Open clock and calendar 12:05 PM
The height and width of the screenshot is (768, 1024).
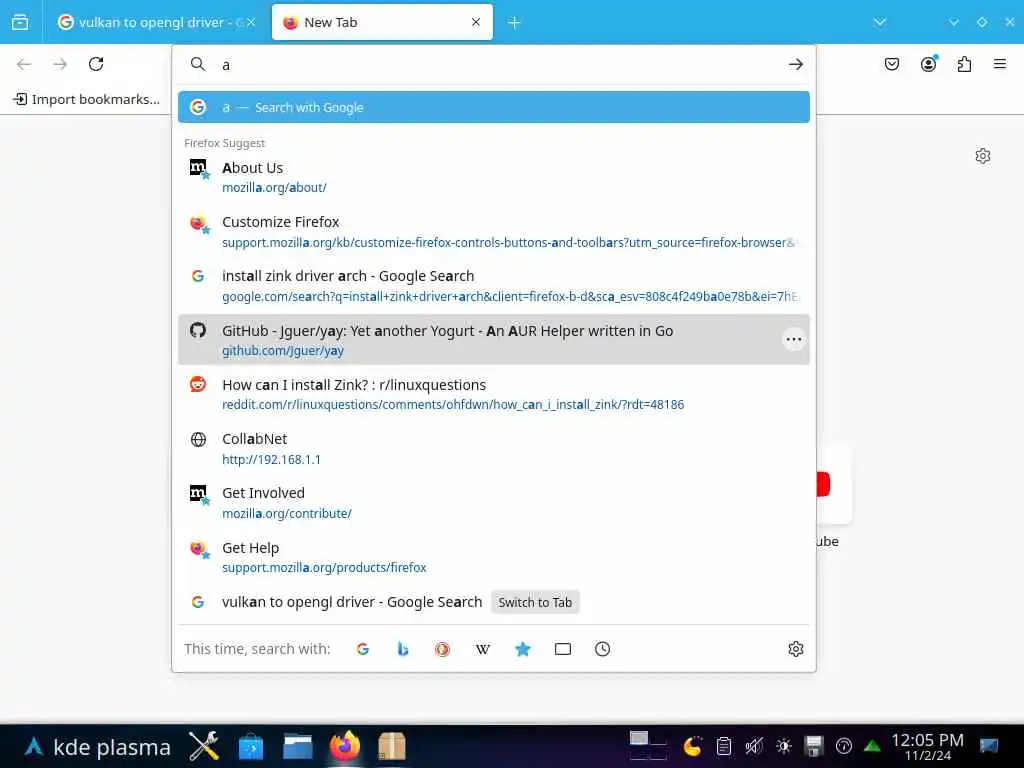927,747
